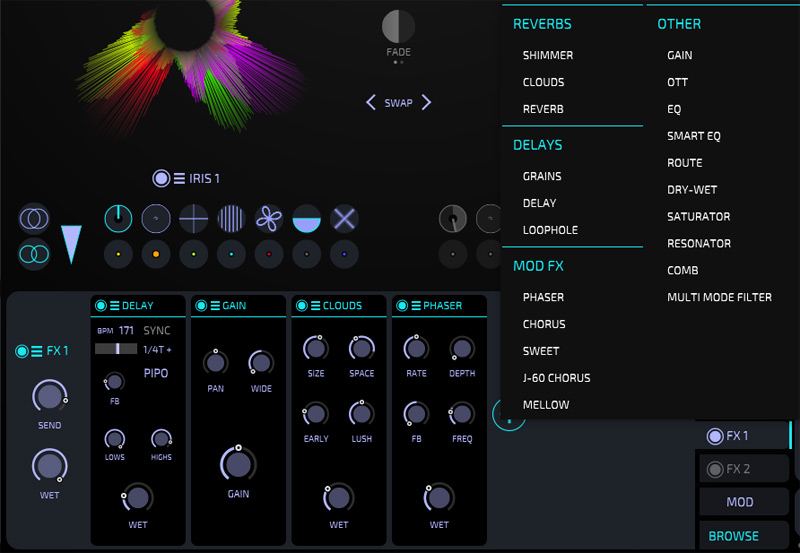
Task: Click the vertical stripes circle icon
Action: point(231,218)
